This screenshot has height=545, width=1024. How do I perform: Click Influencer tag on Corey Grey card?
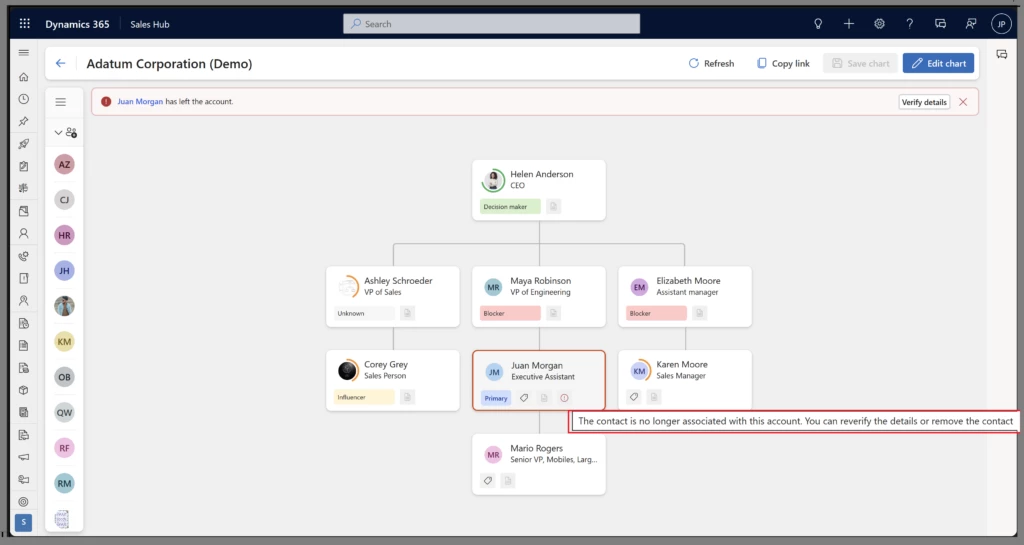(364, 397)
